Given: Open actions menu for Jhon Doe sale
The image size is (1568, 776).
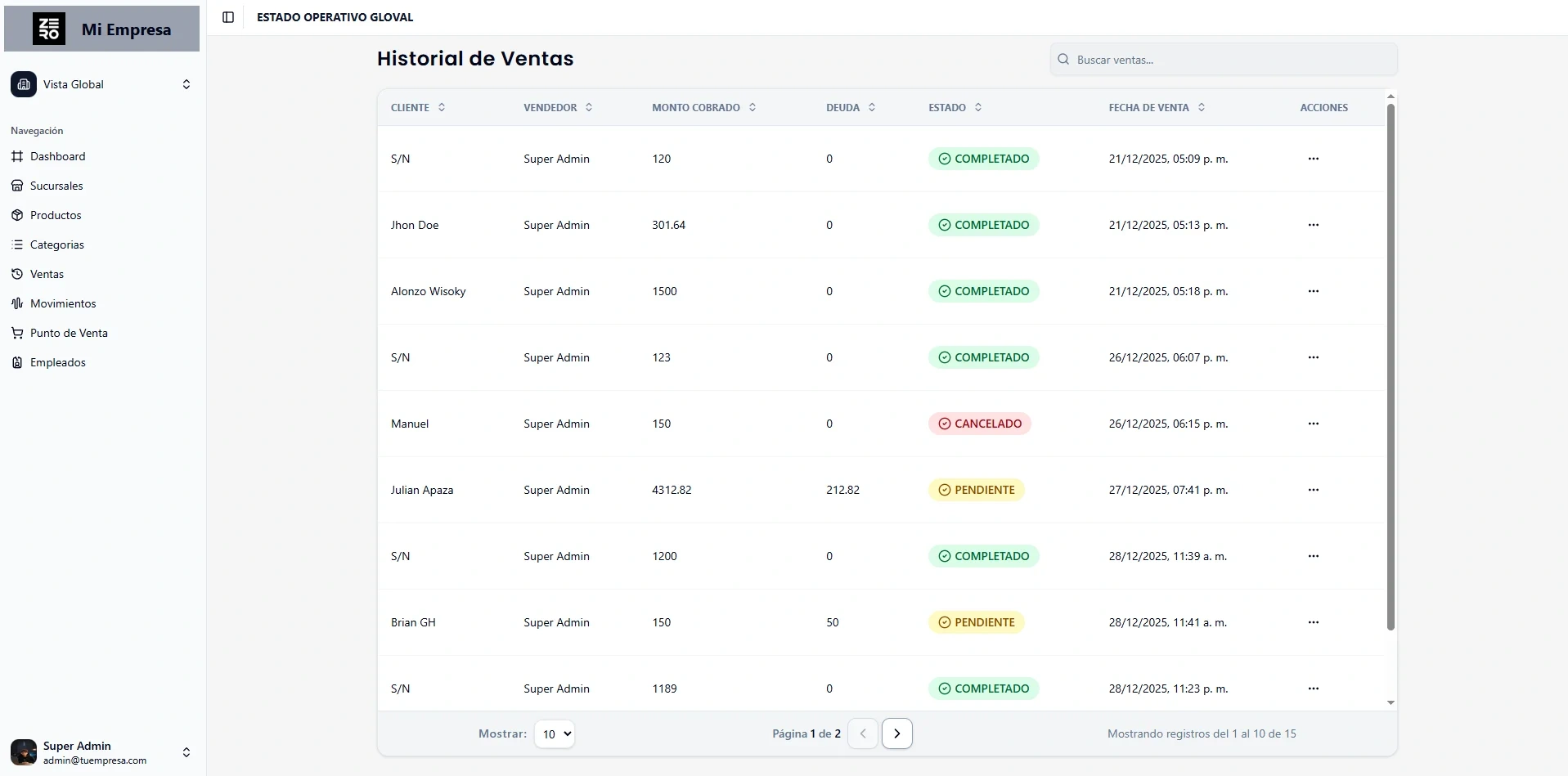Looking at the screenshot, I should (x=1313, y=225).
